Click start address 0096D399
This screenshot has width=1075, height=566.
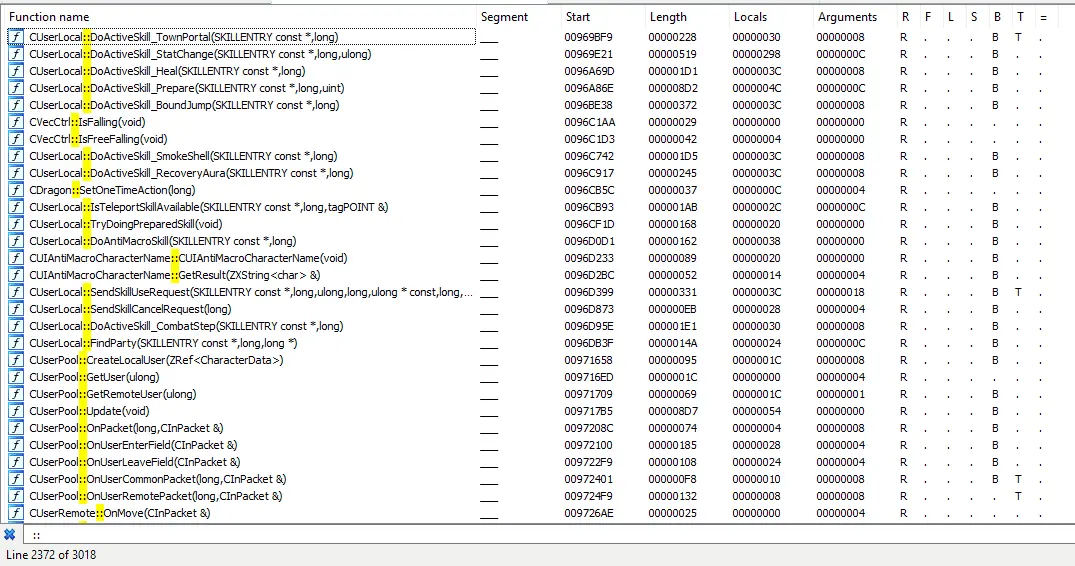[x=589, y=292]
